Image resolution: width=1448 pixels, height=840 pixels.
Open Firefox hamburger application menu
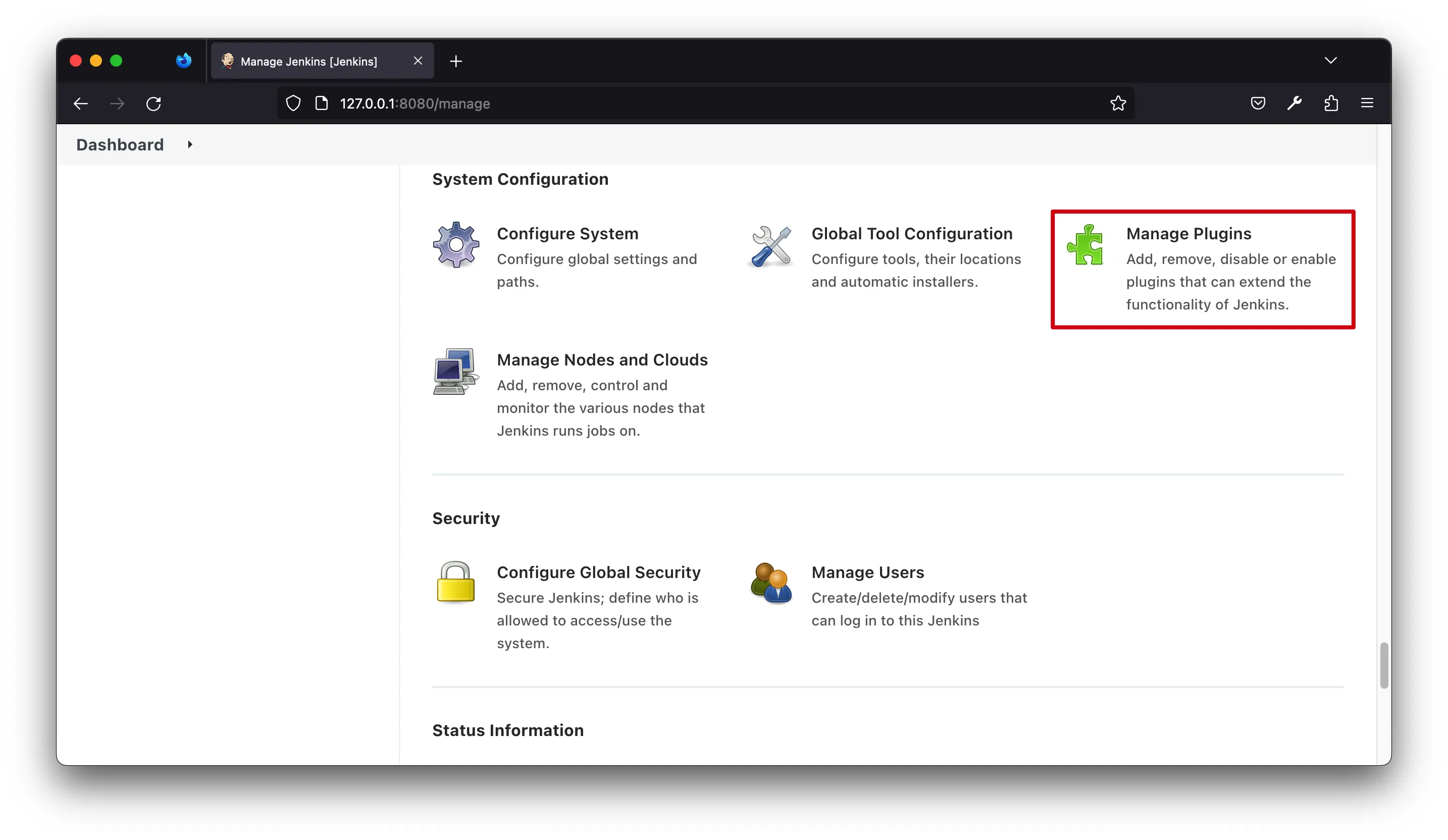(x=1367, y=103)
